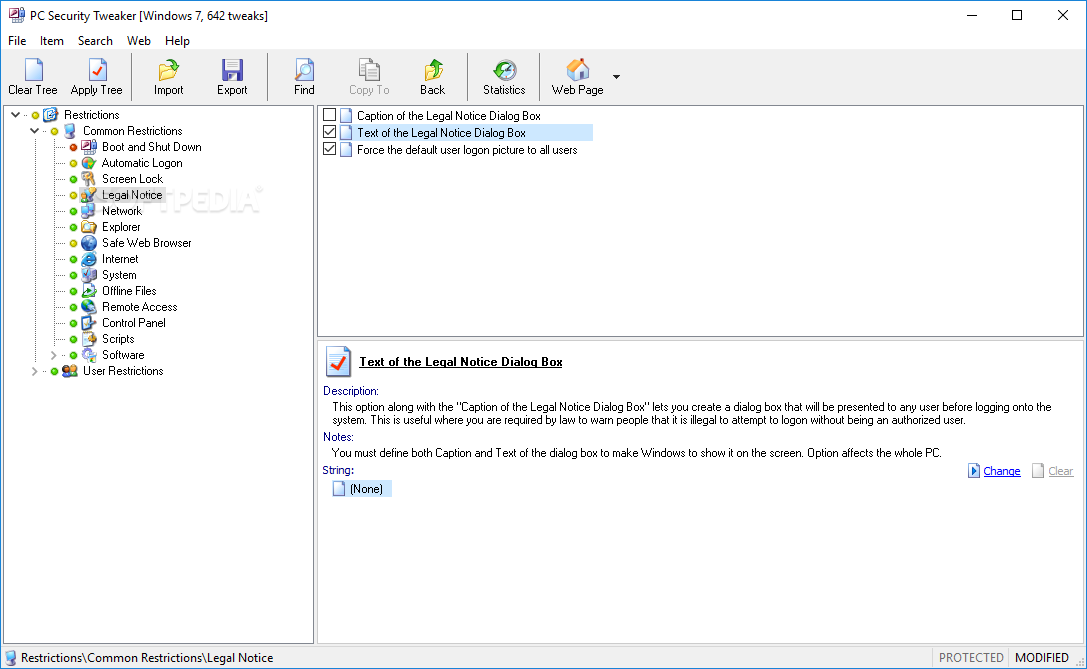Click the Offline Files icon

point(89,290)
